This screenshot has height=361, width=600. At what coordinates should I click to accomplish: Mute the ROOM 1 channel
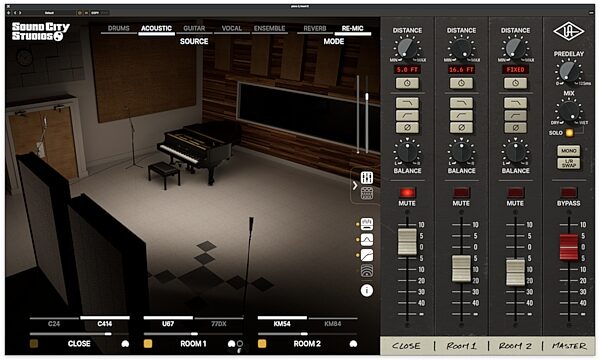[461, 192]
